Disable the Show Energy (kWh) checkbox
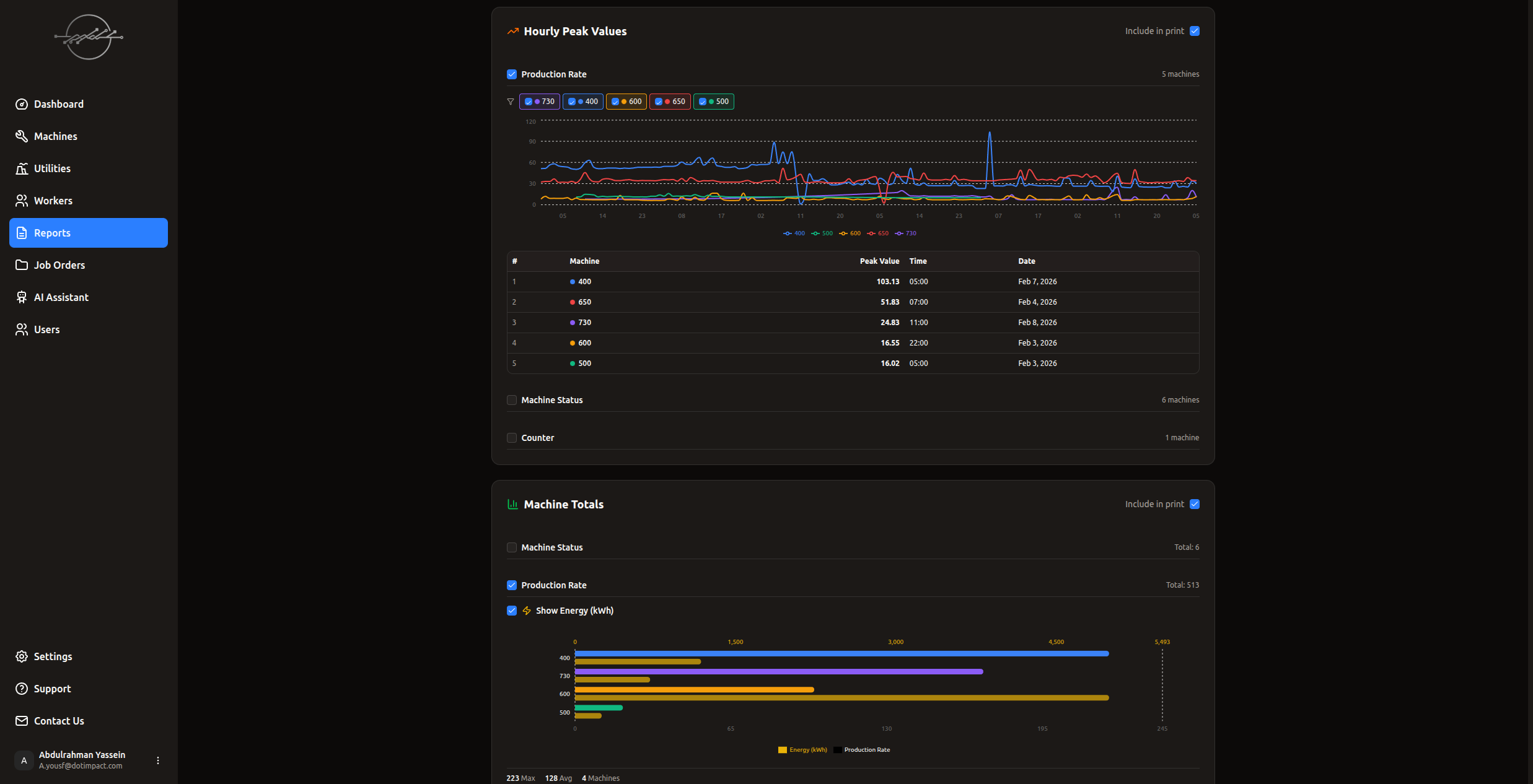This screenshot has height=784, width=1533. (512, 611)
